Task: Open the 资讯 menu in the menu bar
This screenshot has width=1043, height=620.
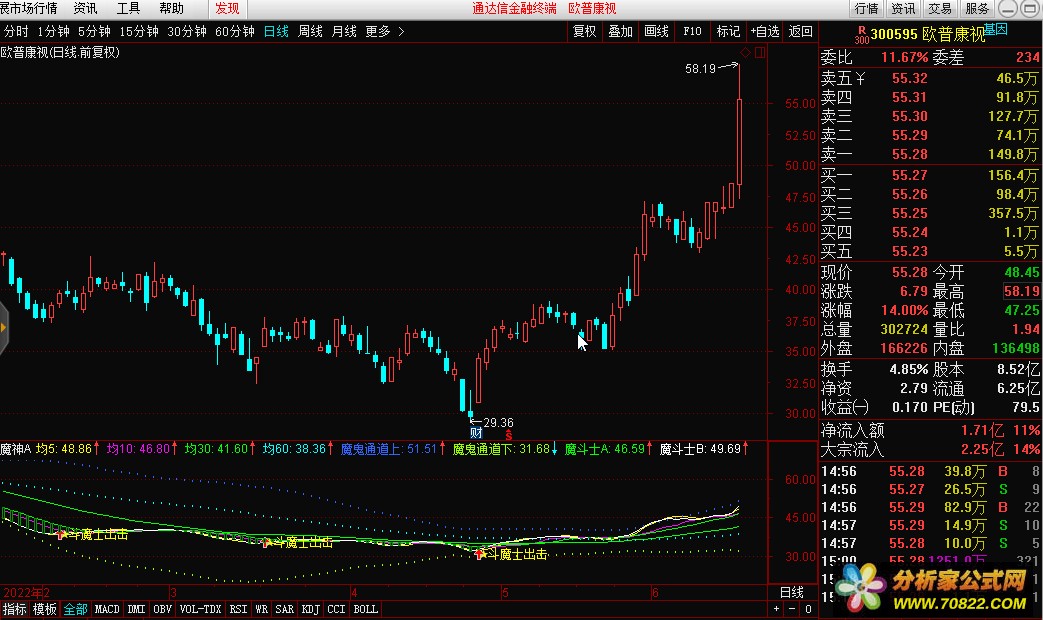Action: click(85, 9)
